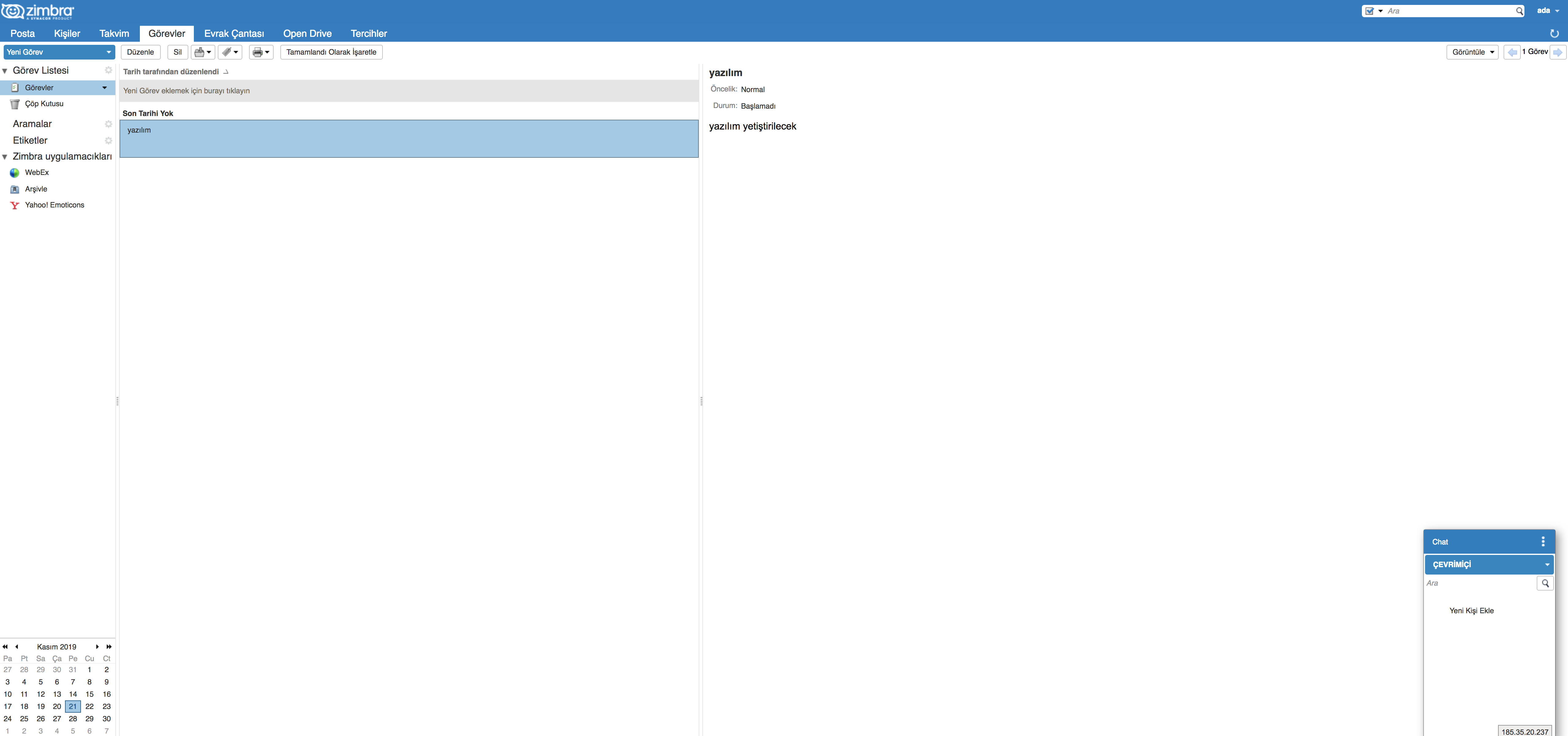Go to the next task page arrow
1568x736 pixels.
click(1558, 52)
